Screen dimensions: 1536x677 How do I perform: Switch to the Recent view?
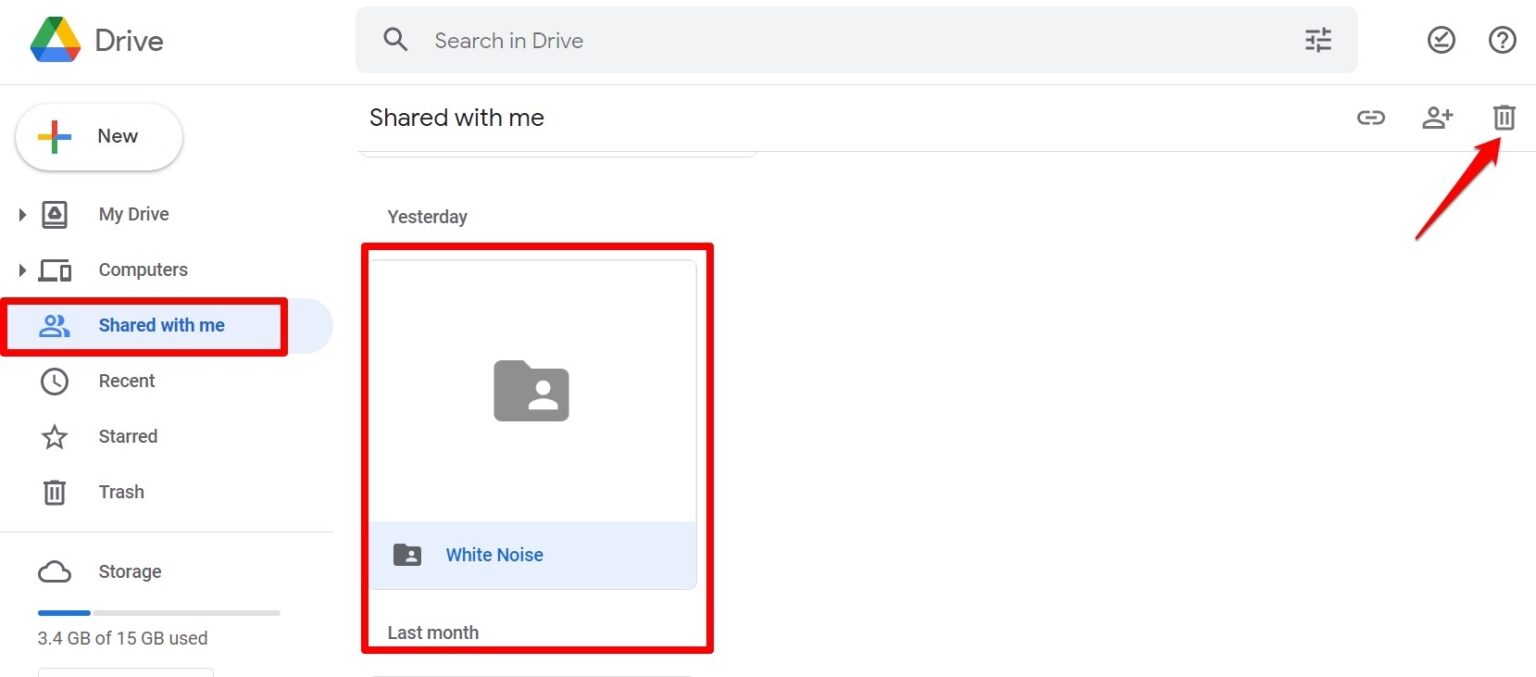tap(127, 381)
